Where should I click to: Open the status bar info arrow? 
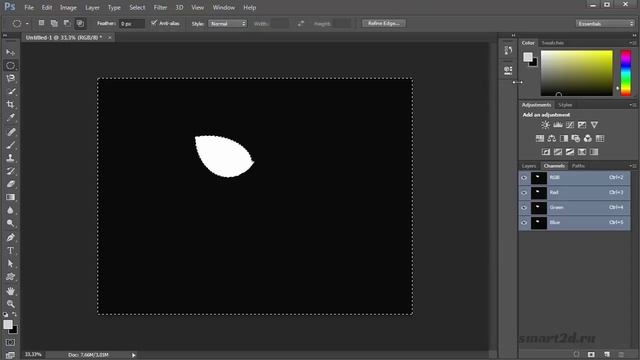pyautogui.click(x=133, y=355)
